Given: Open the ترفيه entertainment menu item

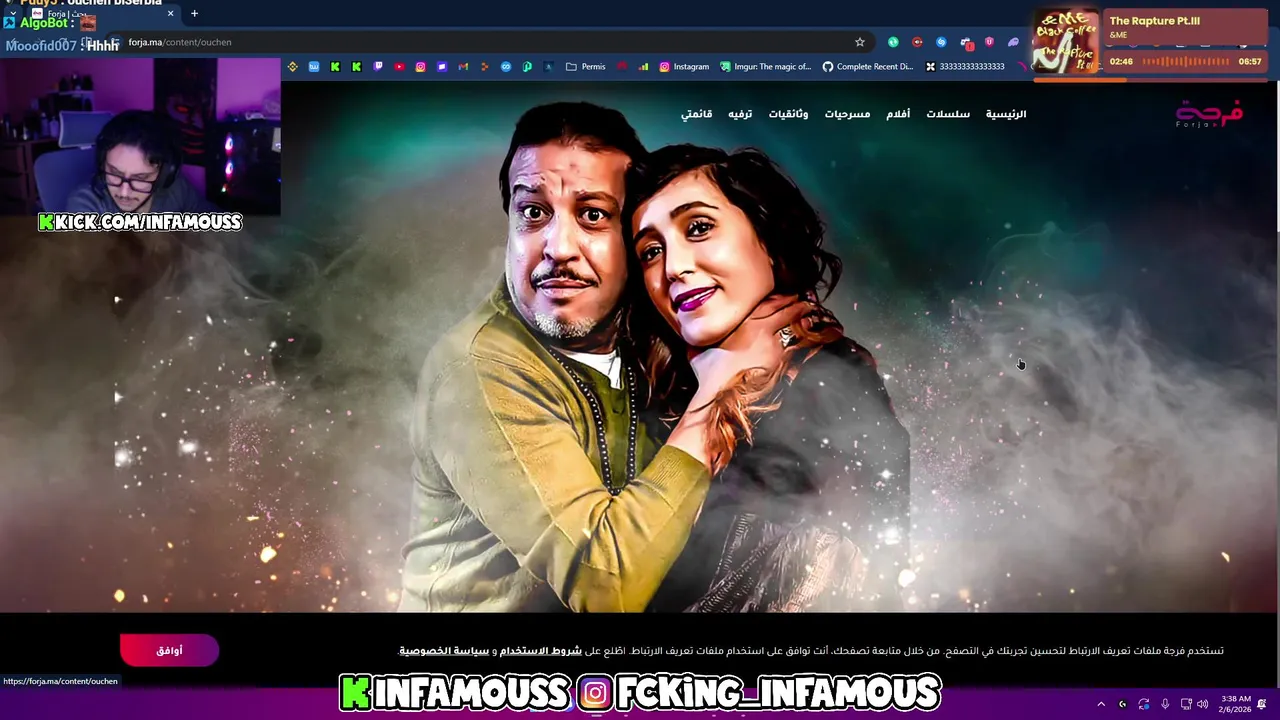Looking at the screenshot, I should 740,114.
